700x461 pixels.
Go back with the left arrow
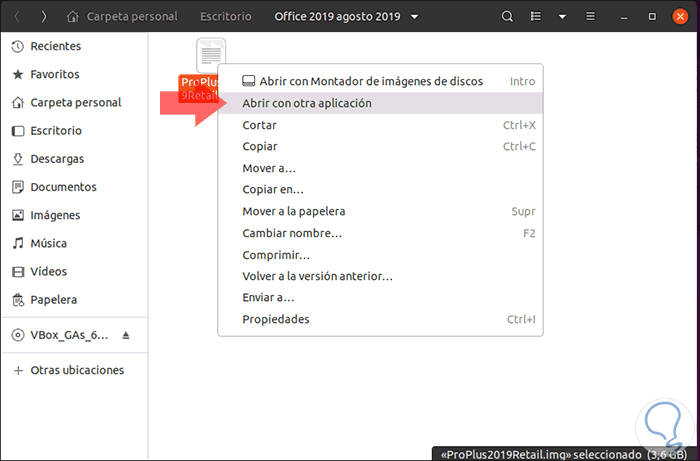click(x=16, y=17)
